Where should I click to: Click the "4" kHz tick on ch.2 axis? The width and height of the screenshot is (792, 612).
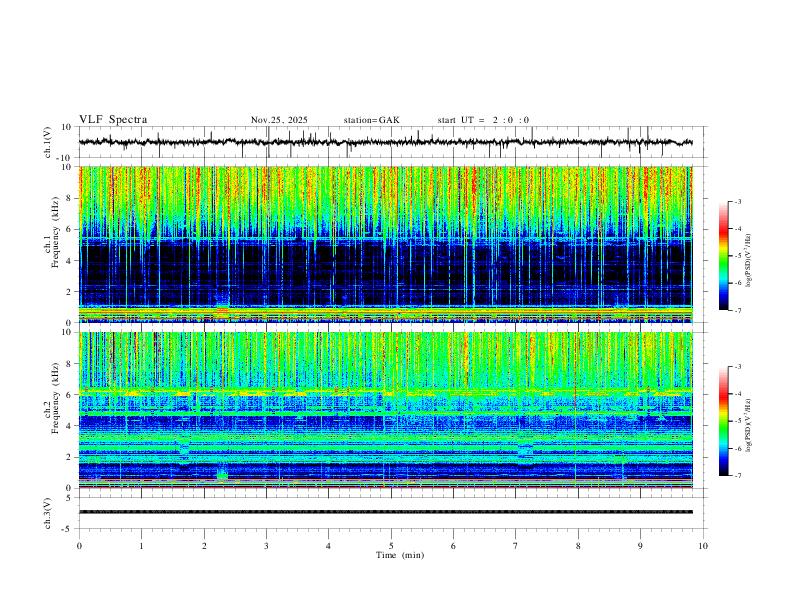(x=70, y=426)
